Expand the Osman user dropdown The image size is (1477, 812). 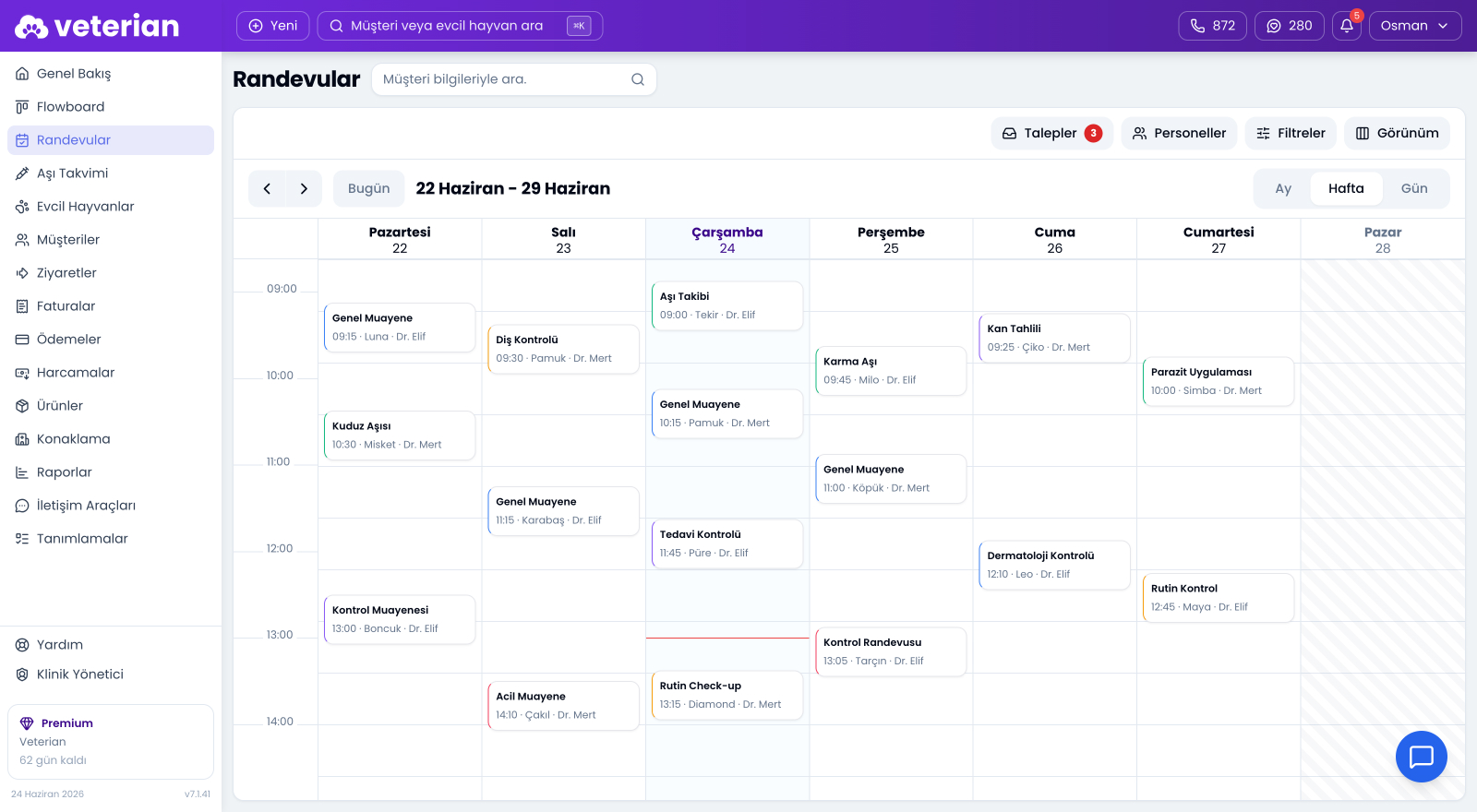pos(1415,26)
